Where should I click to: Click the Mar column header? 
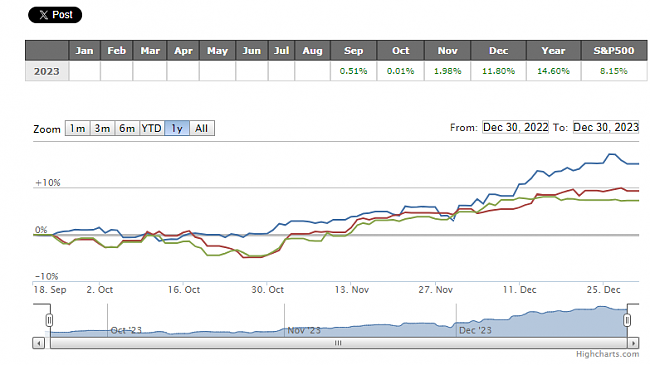coord(150,51)
